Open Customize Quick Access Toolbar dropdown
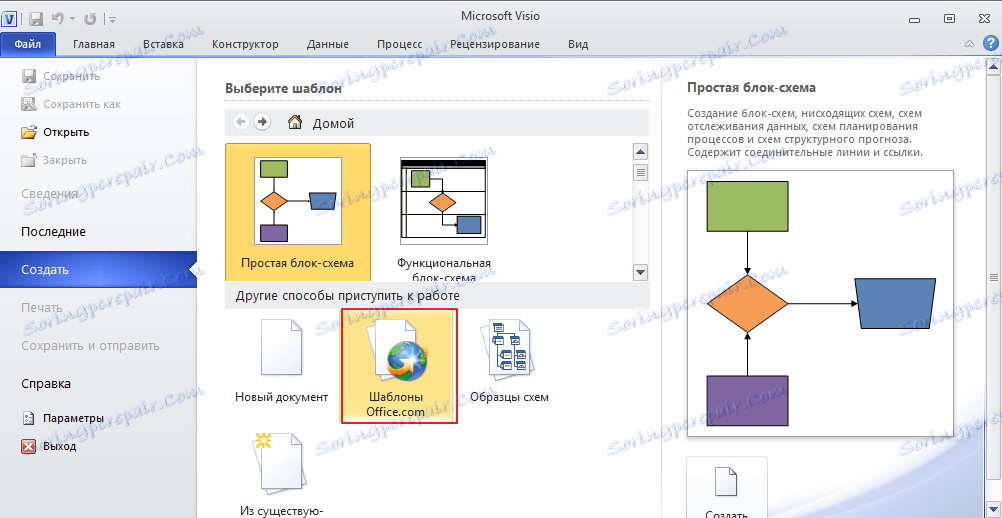The width and height of the screenshot is (1002, 518). click(x=112, y=20)
